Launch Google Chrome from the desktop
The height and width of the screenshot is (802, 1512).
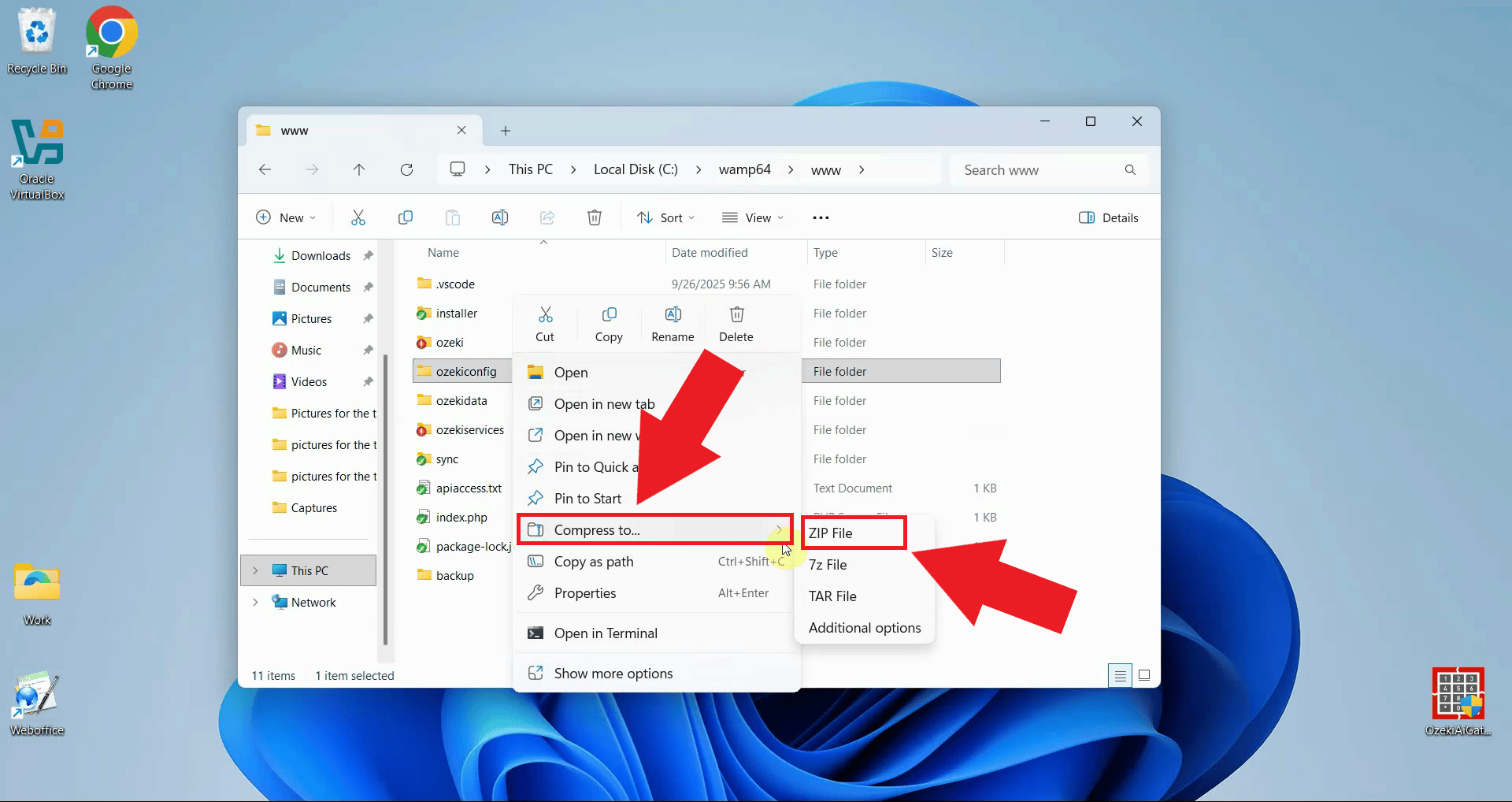[110, 32]
